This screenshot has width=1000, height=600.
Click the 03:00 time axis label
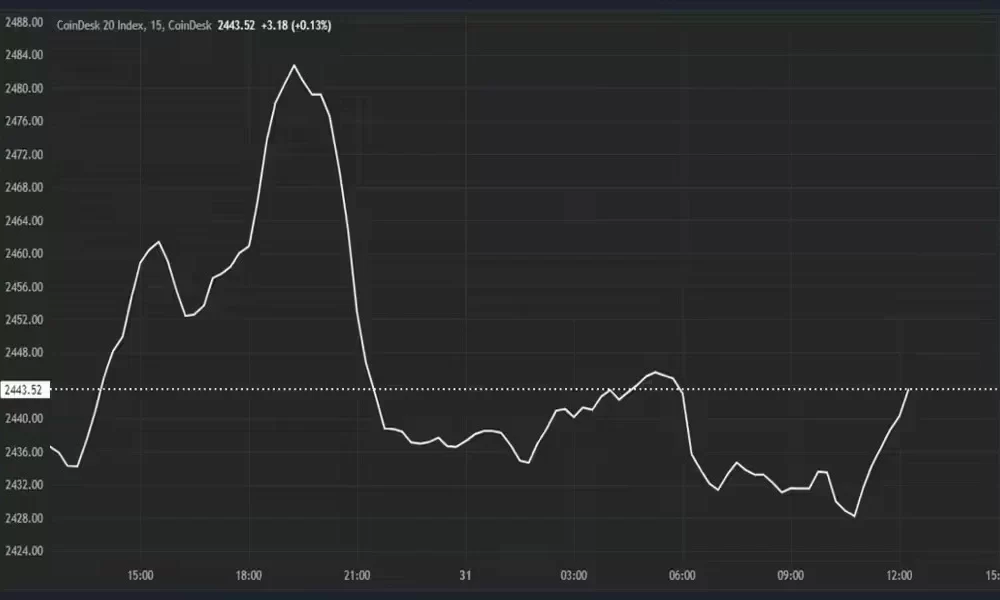tap(574, 576)
